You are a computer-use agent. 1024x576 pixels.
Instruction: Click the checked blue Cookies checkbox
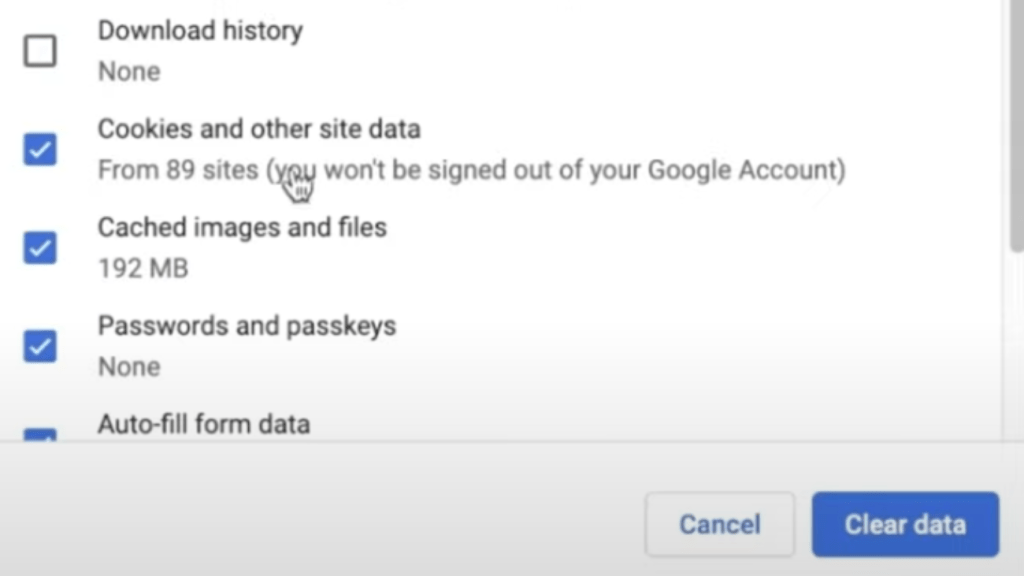pos(39,149)
